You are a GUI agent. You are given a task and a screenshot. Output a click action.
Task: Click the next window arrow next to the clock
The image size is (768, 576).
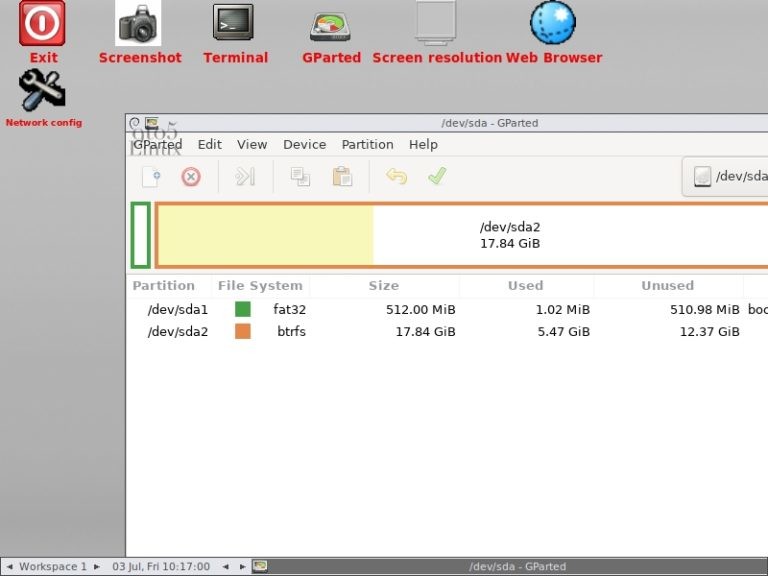242,567
